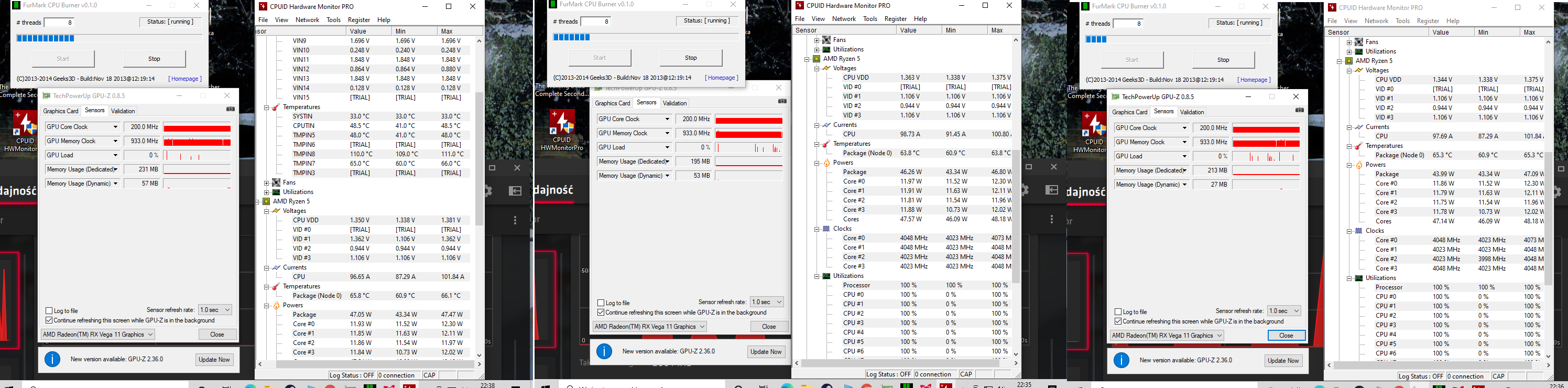
Task: Click Close in GPU-Z showing 213 MB
Action: (x=1286, y=336)
